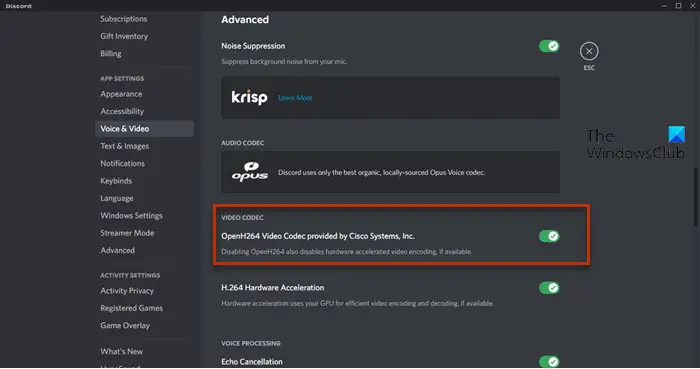
Task: Click 'Suppress background noise from your mic' text
Action: click(284, 62)
